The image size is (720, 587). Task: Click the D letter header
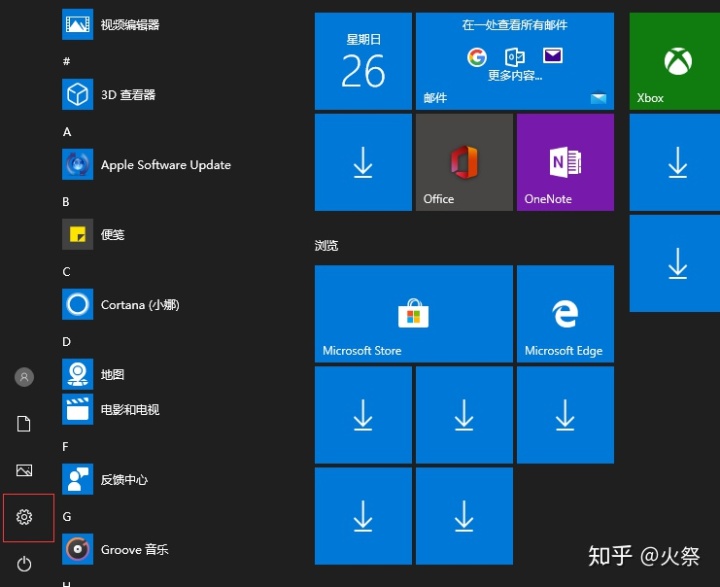67,342
